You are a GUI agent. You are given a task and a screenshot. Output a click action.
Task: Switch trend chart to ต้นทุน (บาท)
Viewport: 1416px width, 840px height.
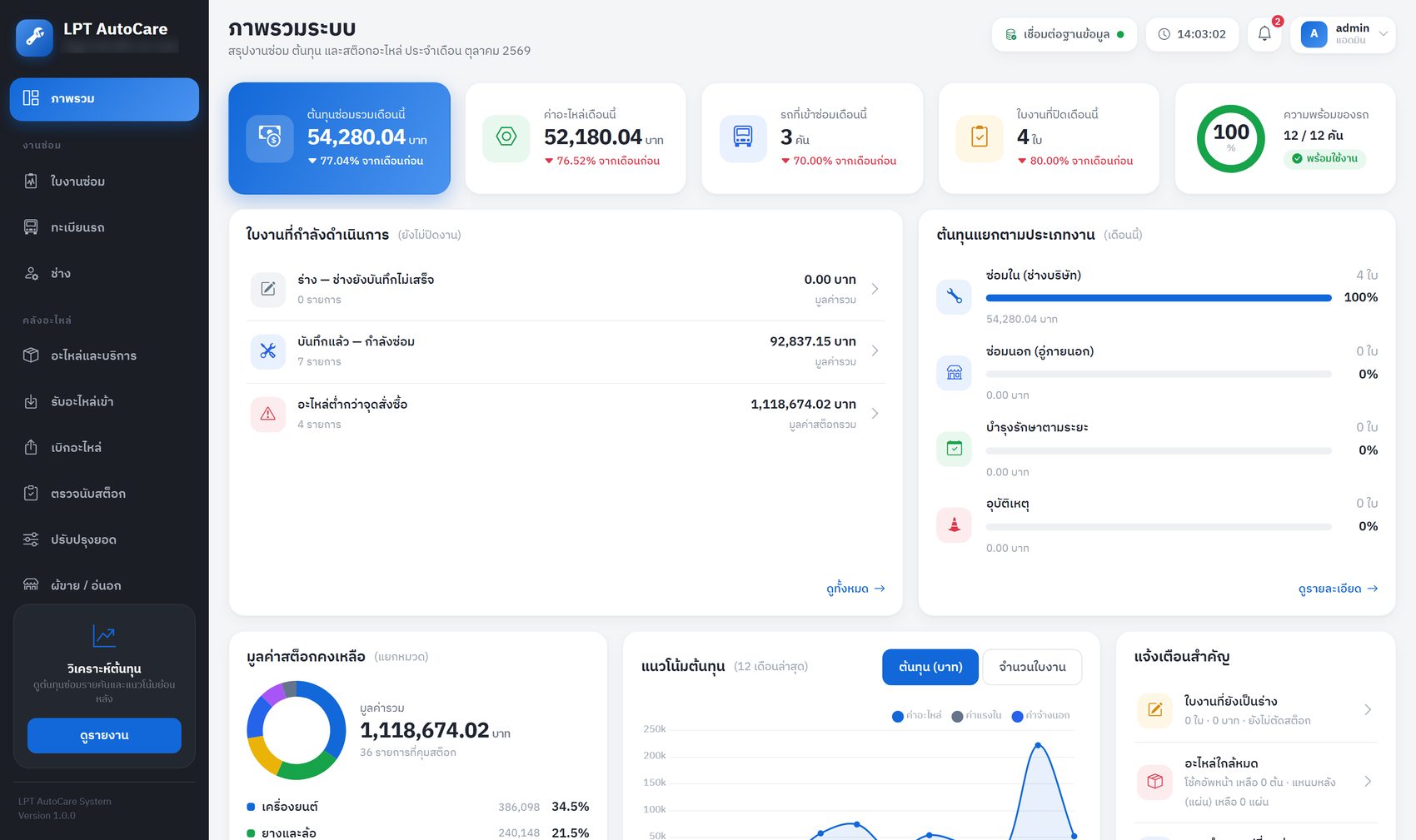(930, 667)
